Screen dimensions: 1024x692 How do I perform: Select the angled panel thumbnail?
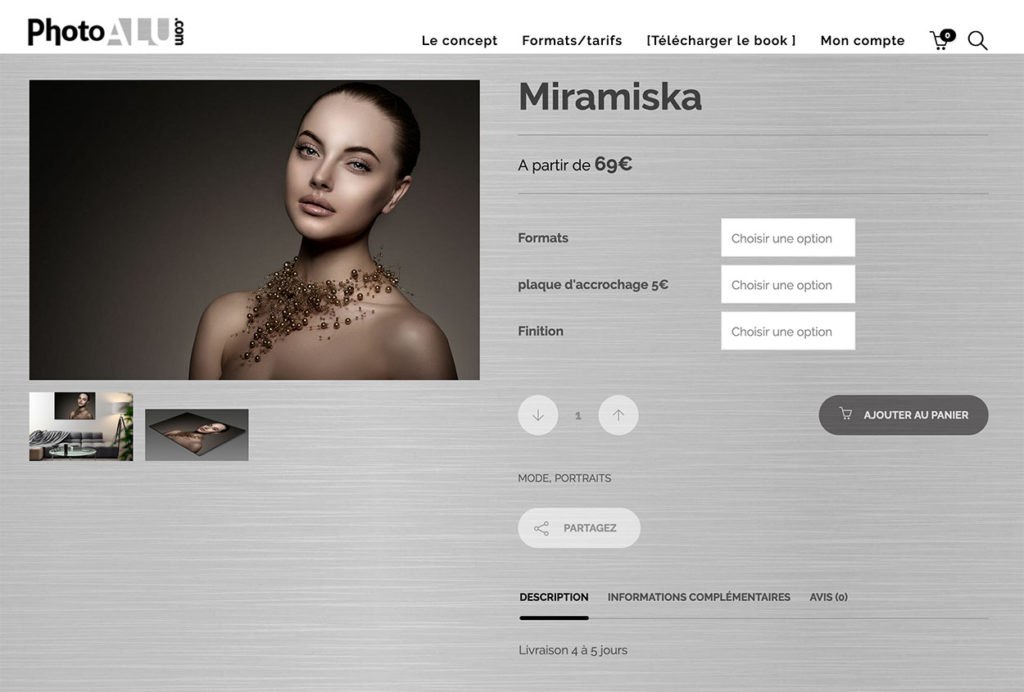point(197,435)
